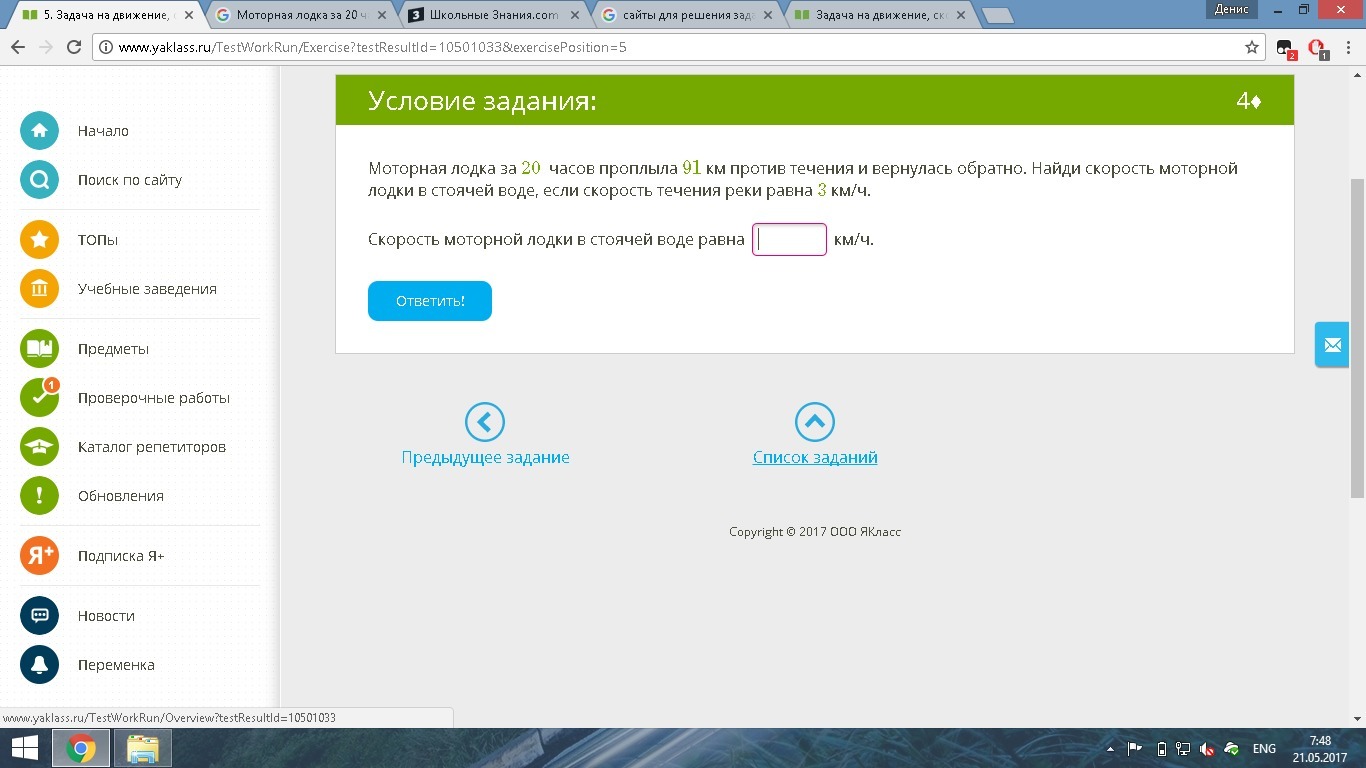Open the Список заданий link

(x=814, y=457)
